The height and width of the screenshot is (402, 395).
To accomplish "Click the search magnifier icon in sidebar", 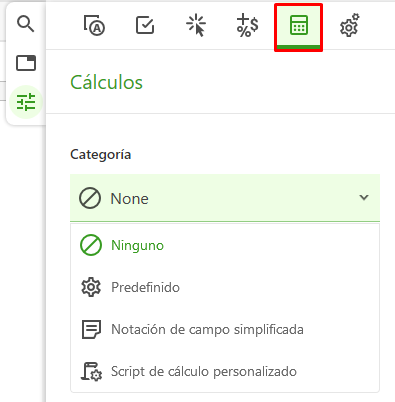I will point(26,24).
